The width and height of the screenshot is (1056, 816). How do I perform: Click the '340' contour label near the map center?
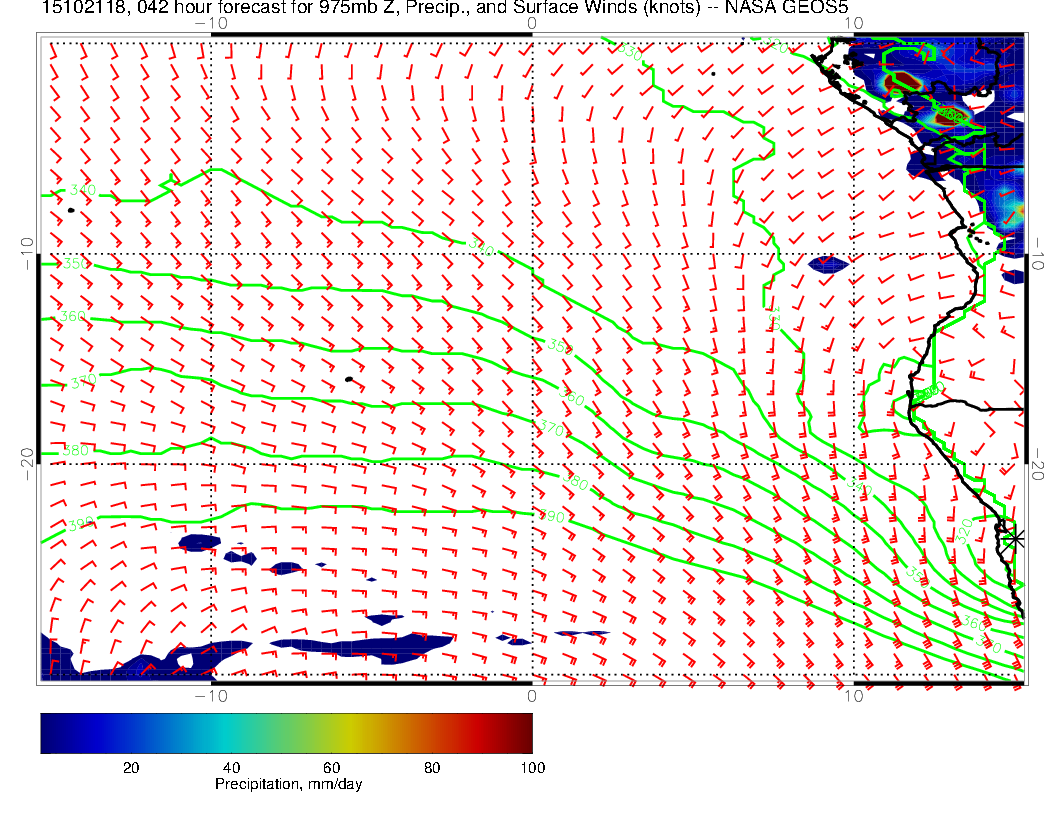pyautogui.click(x=482, y=248)
